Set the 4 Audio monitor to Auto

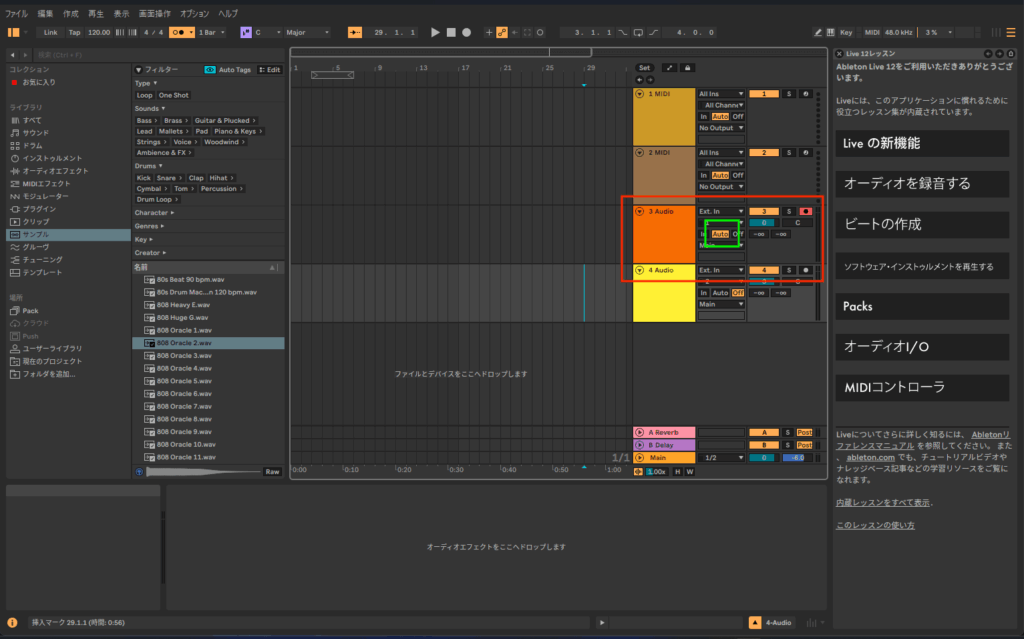point(720,292)
